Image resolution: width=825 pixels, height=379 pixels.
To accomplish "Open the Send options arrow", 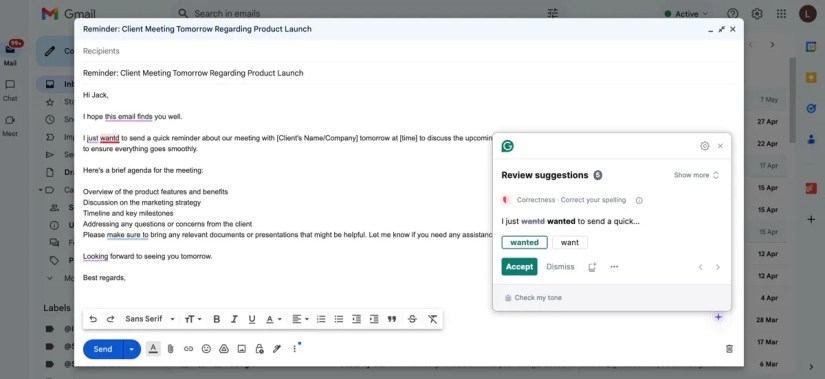I will click(x=132, y=349).
